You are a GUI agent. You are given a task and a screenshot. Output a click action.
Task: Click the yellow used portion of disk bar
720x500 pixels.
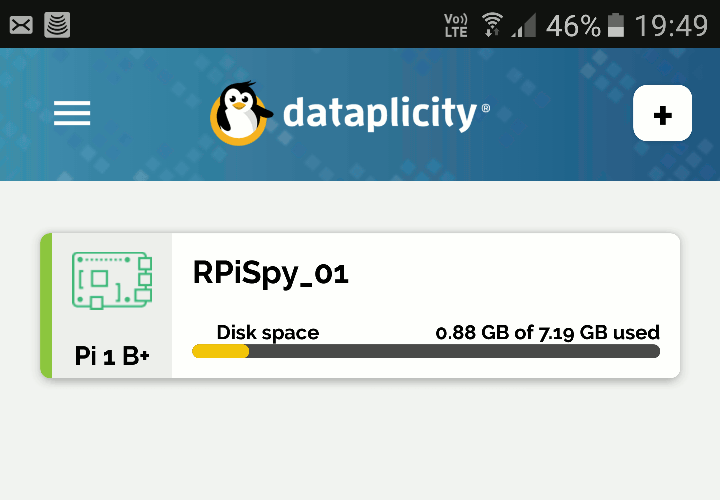(220, 351)
